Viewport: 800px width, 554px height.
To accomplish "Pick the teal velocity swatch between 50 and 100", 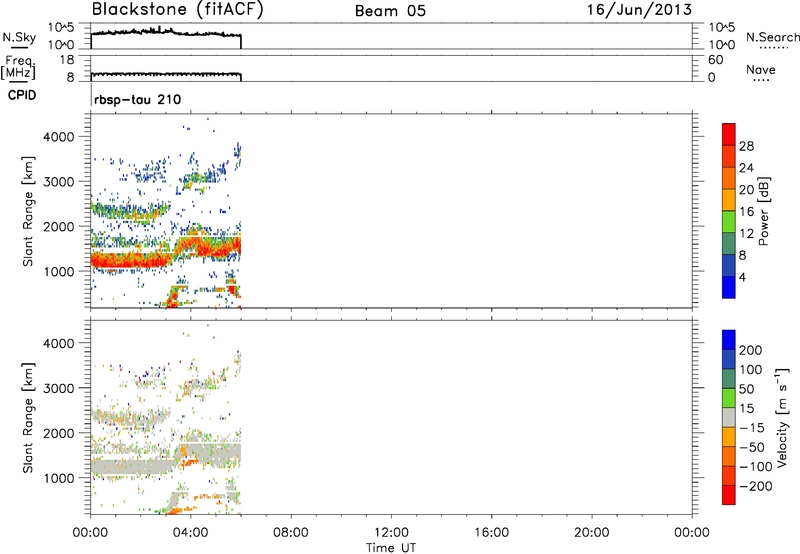I will (x=729, y=379).
